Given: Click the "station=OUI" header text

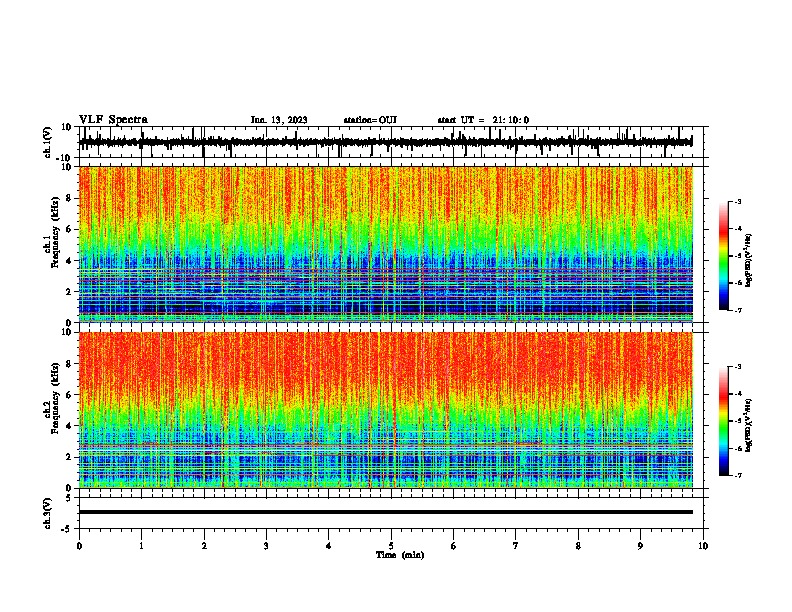Looking at the screenshot, I should [x=370, y=120].
